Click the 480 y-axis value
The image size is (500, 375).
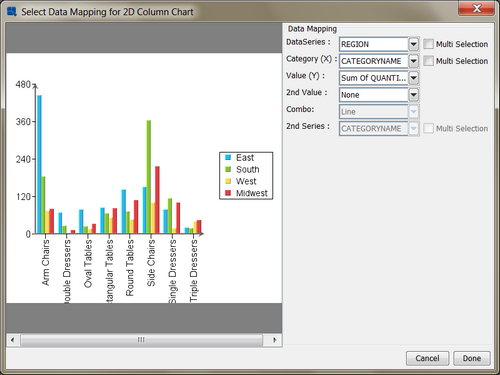23,85
